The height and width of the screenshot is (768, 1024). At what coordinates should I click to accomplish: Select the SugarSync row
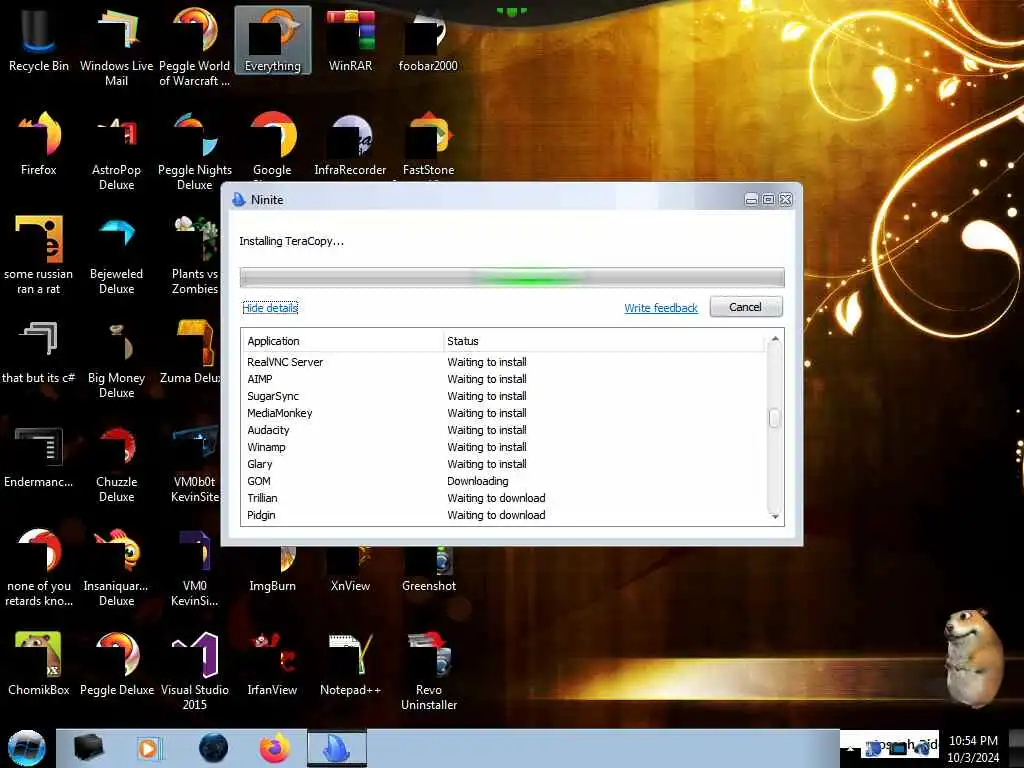(505, 396)
